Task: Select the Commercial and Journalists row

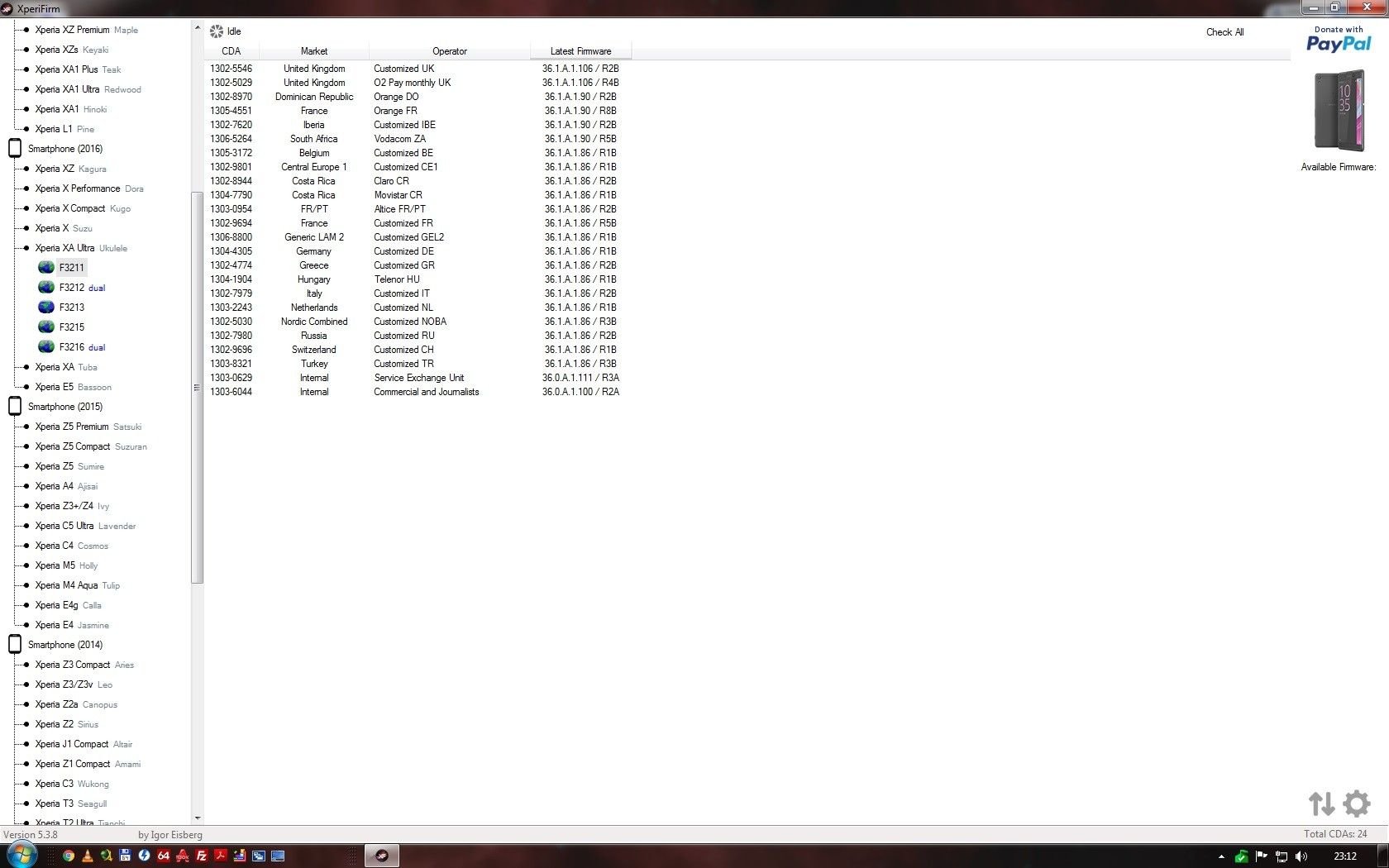Action: (x=418, y=392)
